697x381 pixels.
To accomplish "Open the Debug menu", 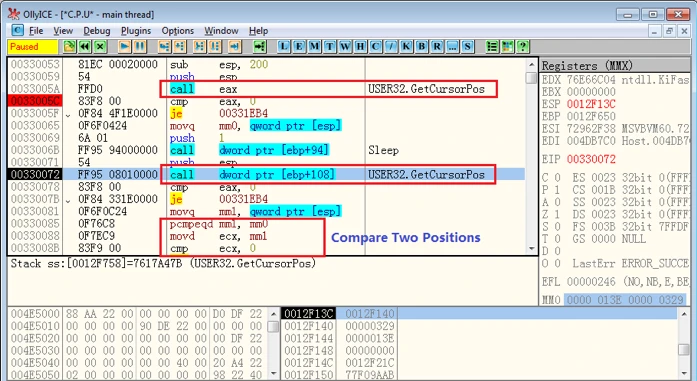I will [x=97, y=31].
